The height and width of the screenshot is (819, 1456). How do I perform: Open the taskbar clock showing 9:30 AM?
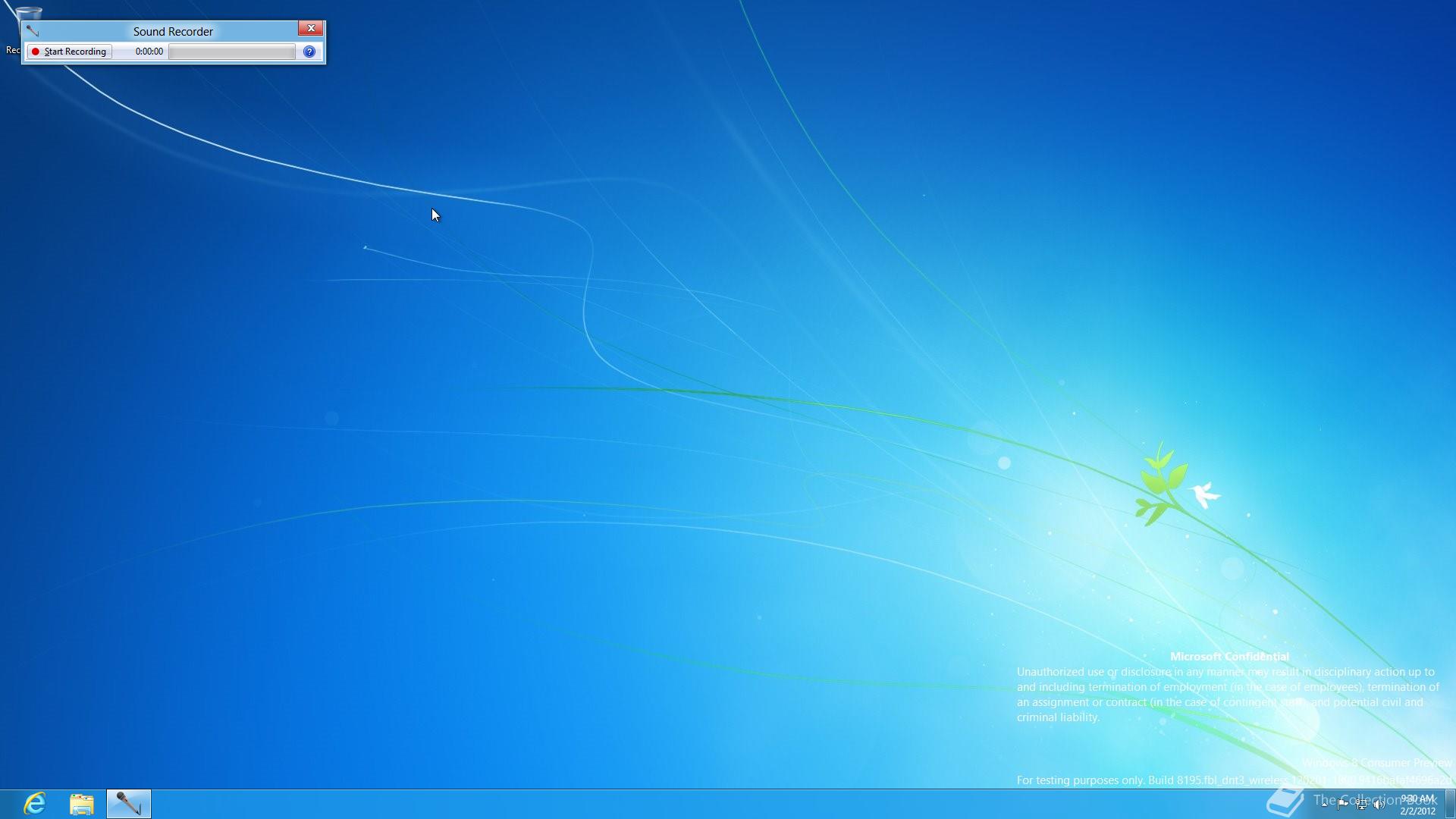click(x=1417, y=804)
